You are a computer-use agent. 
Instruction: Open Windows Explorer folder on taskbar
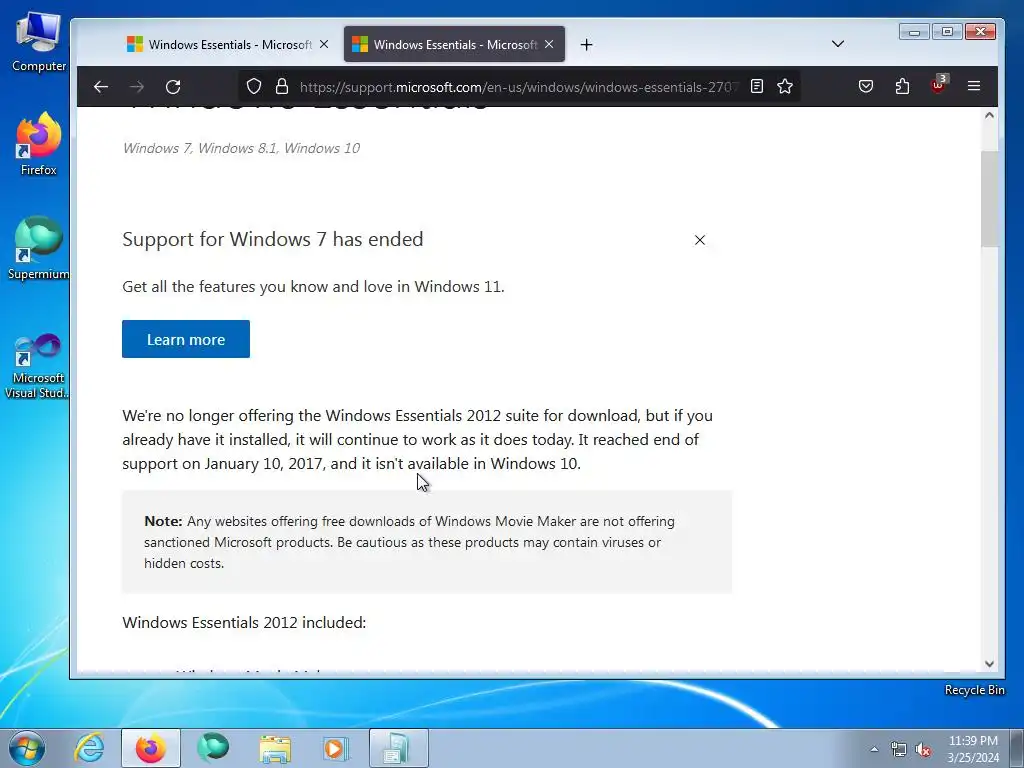275,748
